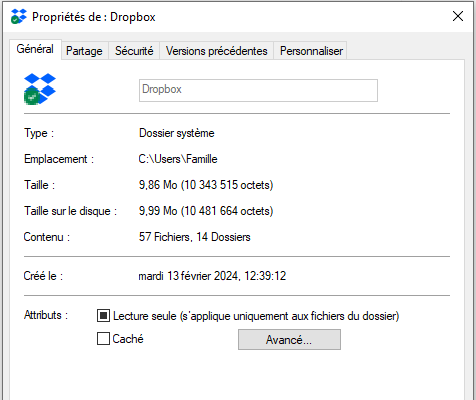Viewport: 476px width, 400px height.
Task: Click the title text 'Propriétés de : Dropbox'
Action: pyautogui.click(x=94, y=17)
